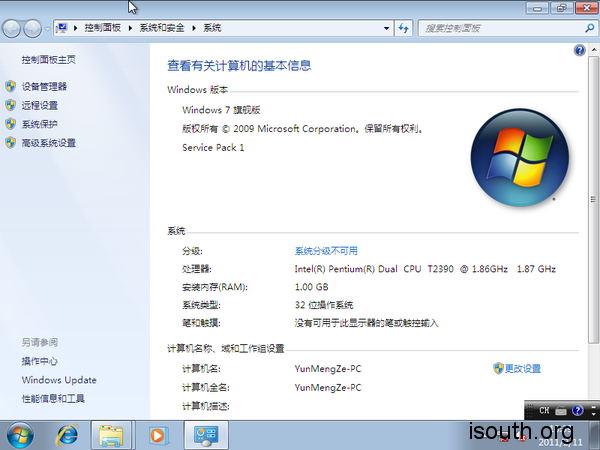600x450 pixels.
Task: Launch Windows Media Player from taskbar
Action: coord(156,435)
